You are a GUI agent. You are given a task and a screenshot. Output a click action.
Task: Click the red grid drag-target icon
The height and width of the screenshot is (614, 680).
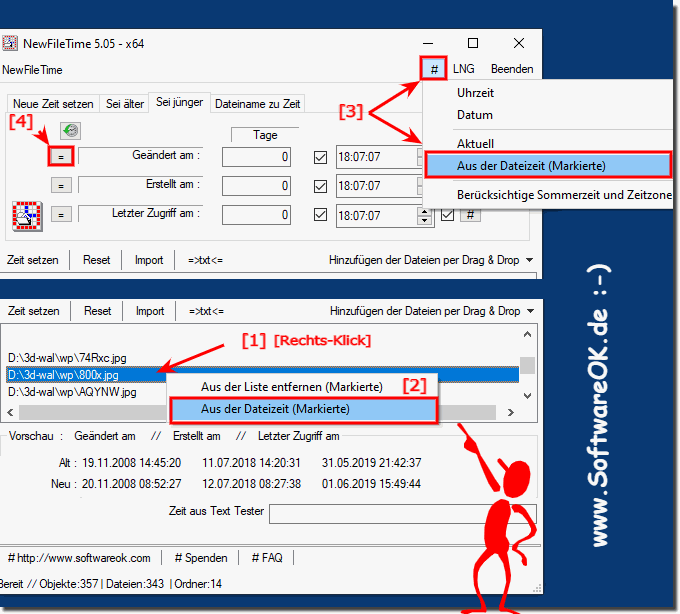coord(27,216)
